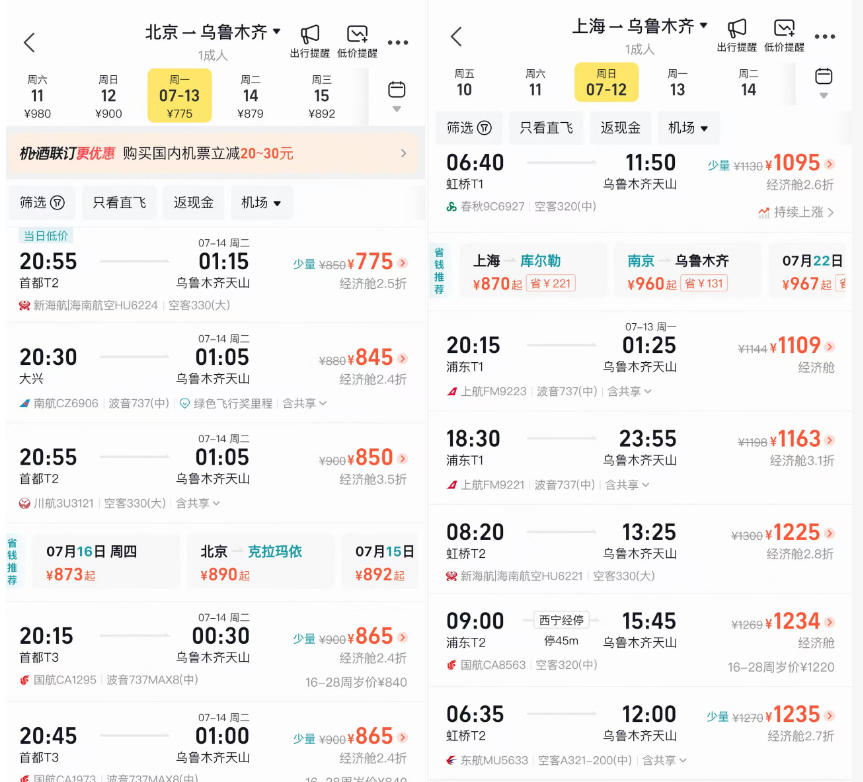Tap the ¥1234 price arrow icon
863x782 pixels.
pyautogui.click(x=830, y=622)
